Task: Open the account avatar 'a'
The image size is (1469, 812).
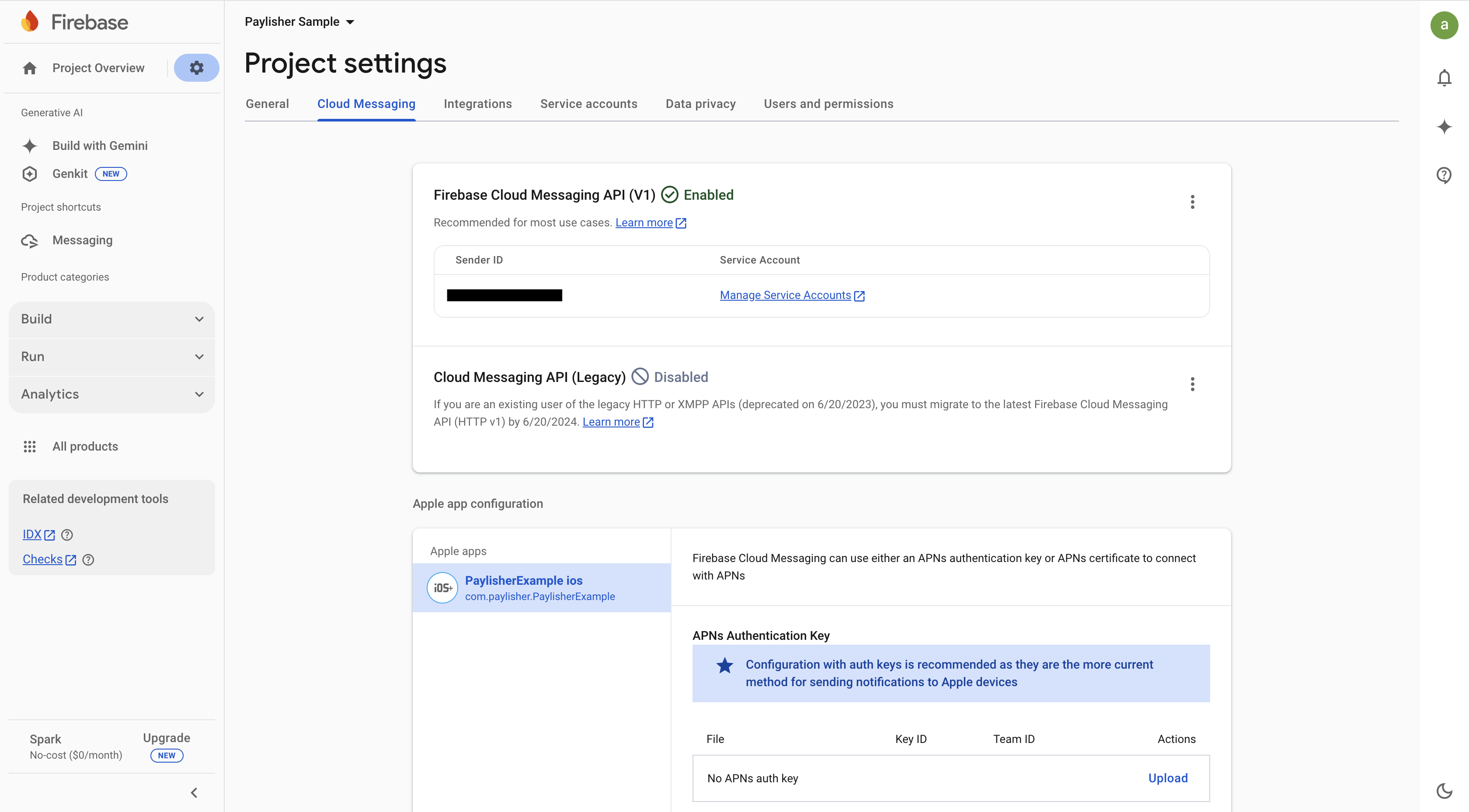Action: (1444, 25)
